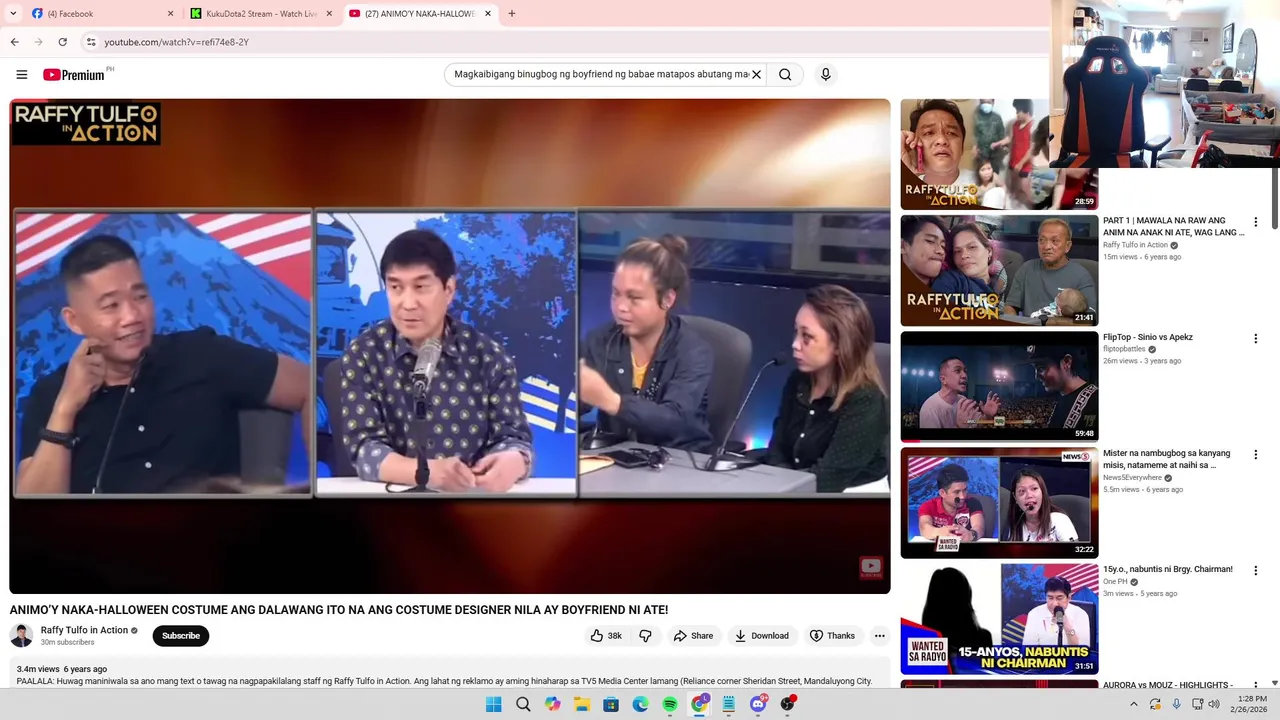Start voice search with the microphone

825,74
